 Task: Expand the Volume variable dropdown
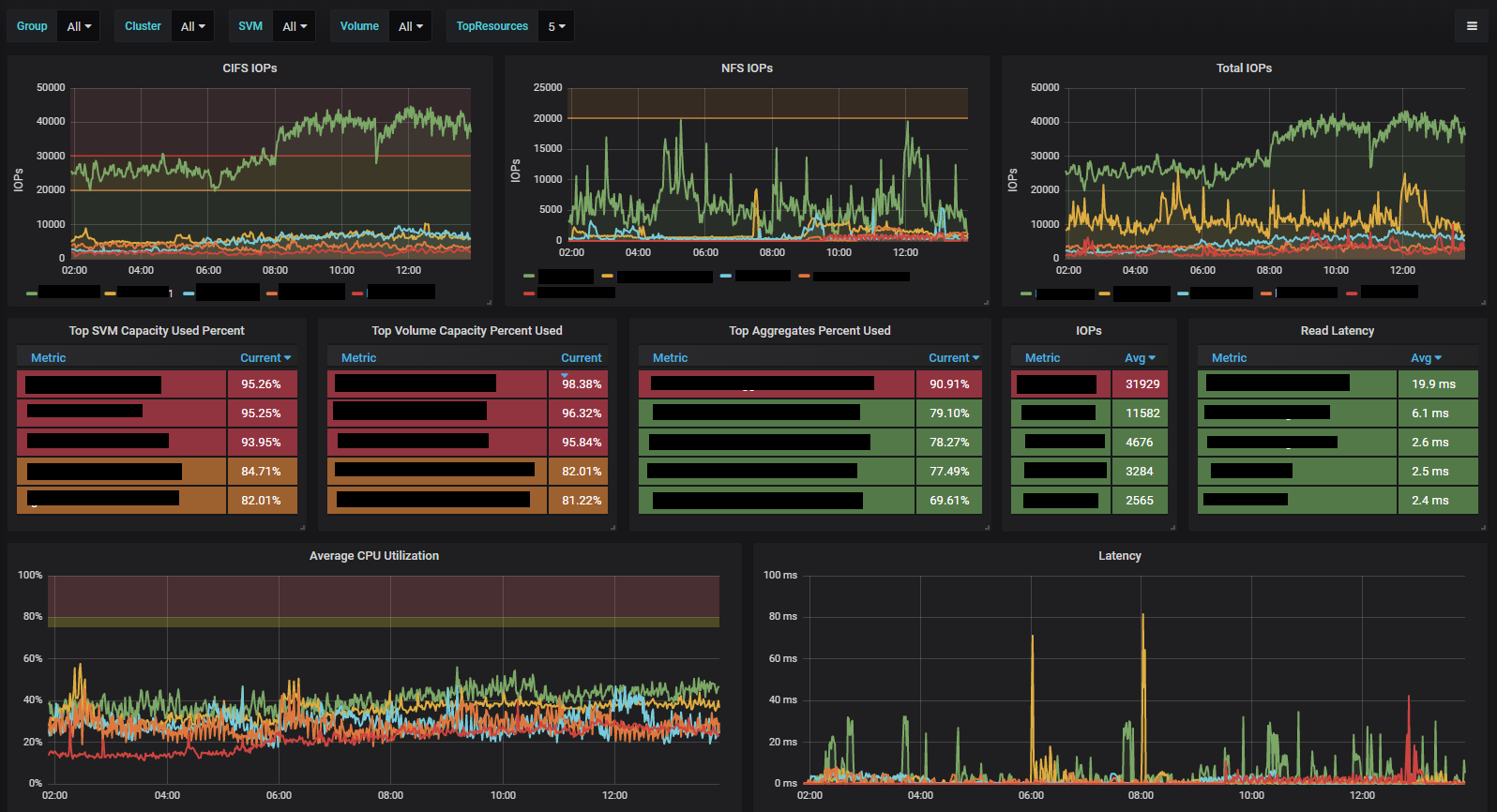point(410,26)
